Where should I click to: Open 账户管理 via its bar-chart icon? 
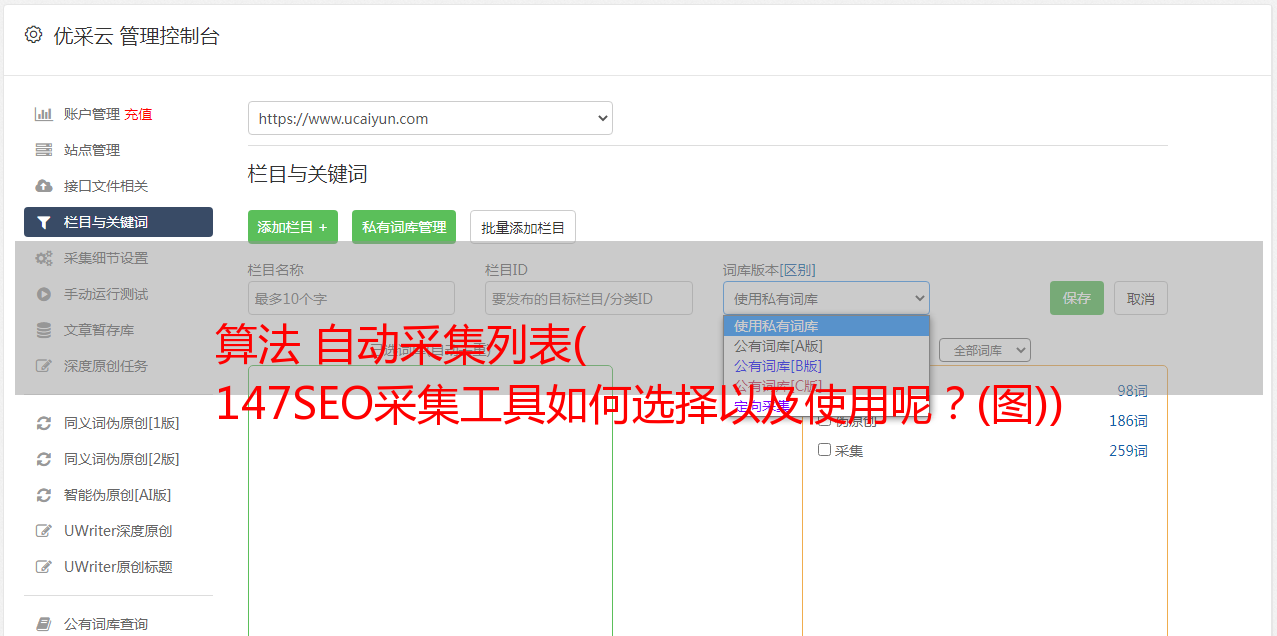[43, 114]
